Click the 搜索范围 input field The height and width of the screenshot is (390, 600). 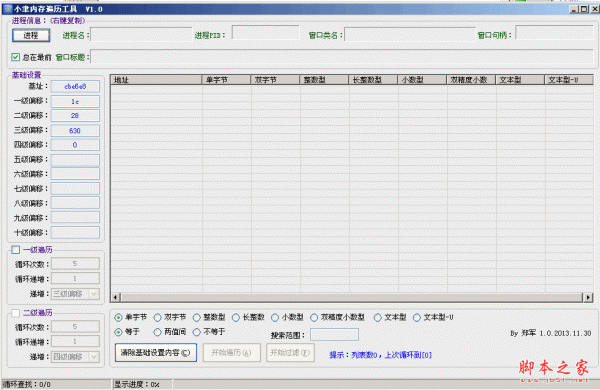pos(334,335)
